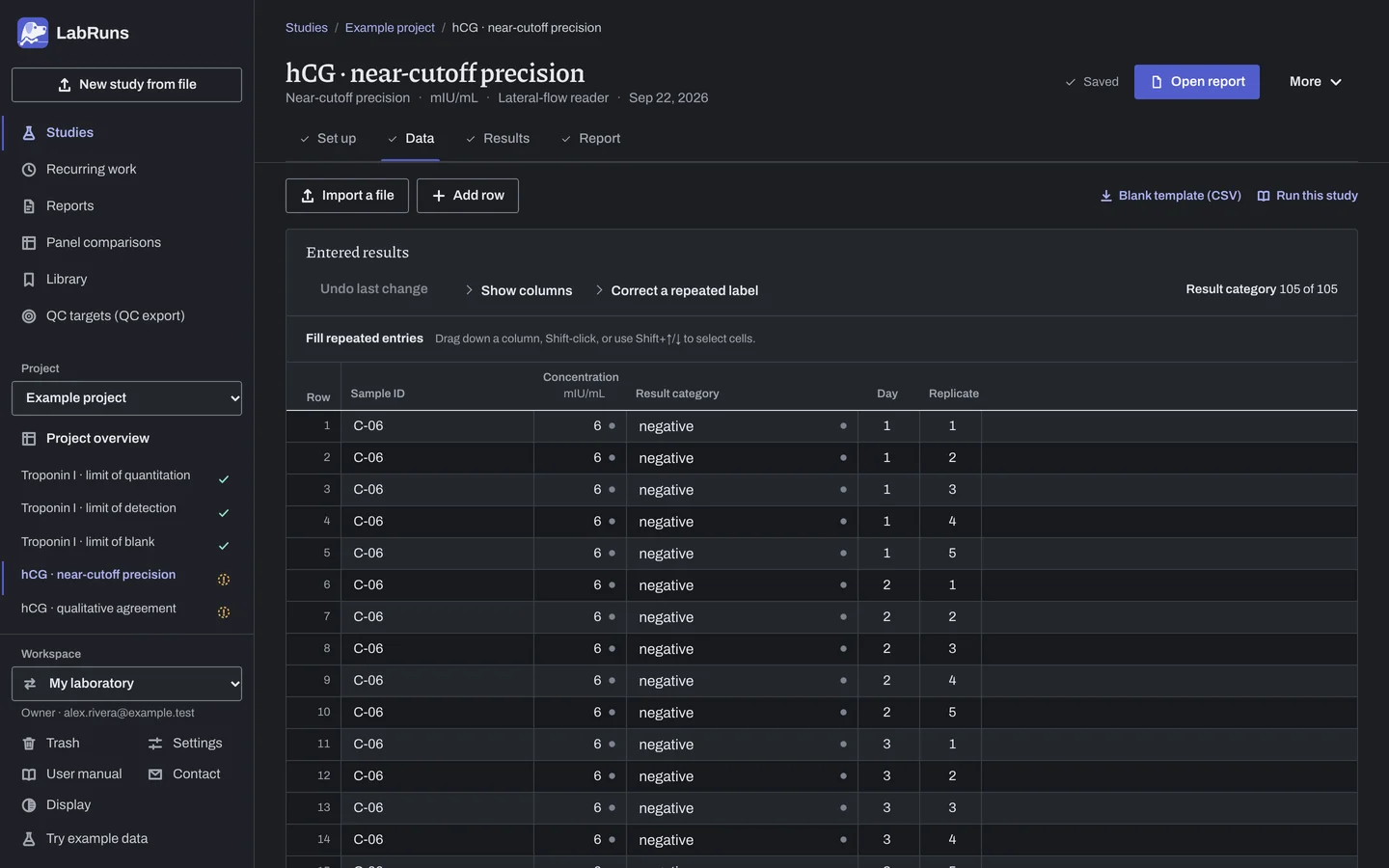This screenshot has width=1389, height=868.
Task: Open the Studies breadcrumb link
Action: [x=307, y=28]
